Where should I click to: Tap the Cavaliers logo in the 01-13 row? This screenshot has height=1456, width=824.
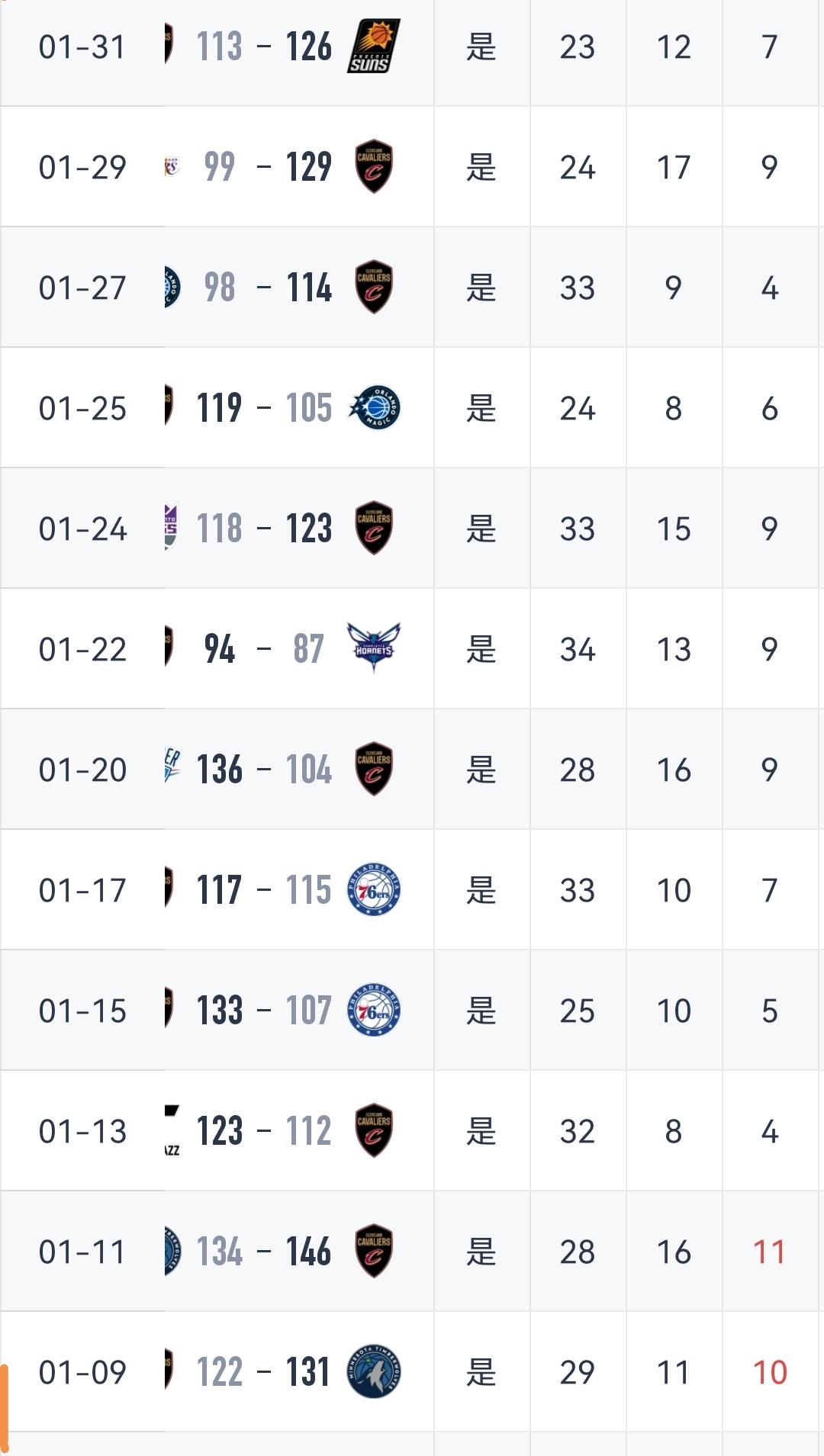[x=374, y=1131]
